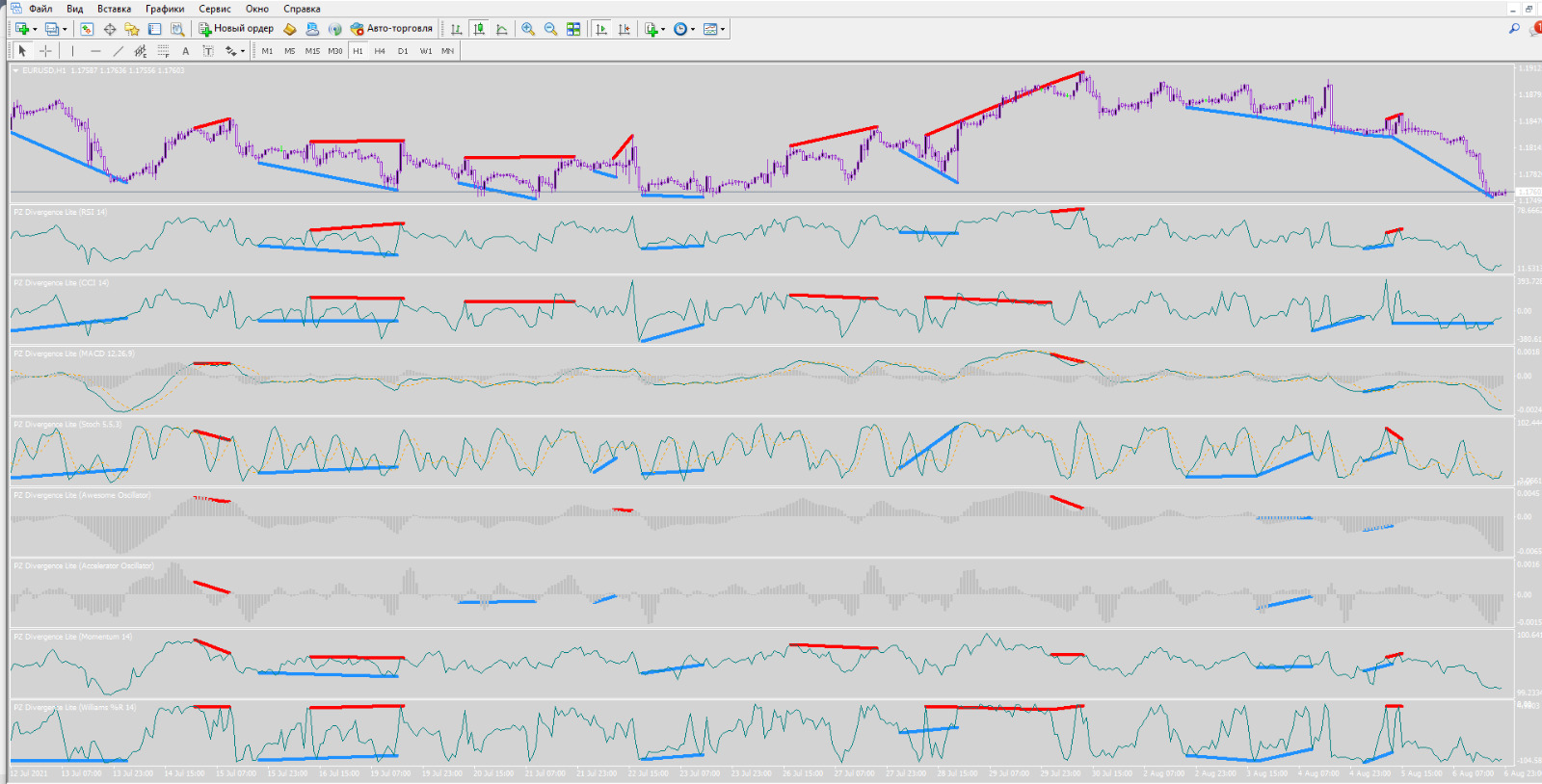Click the Arrows objects icon

pos(230,51)
